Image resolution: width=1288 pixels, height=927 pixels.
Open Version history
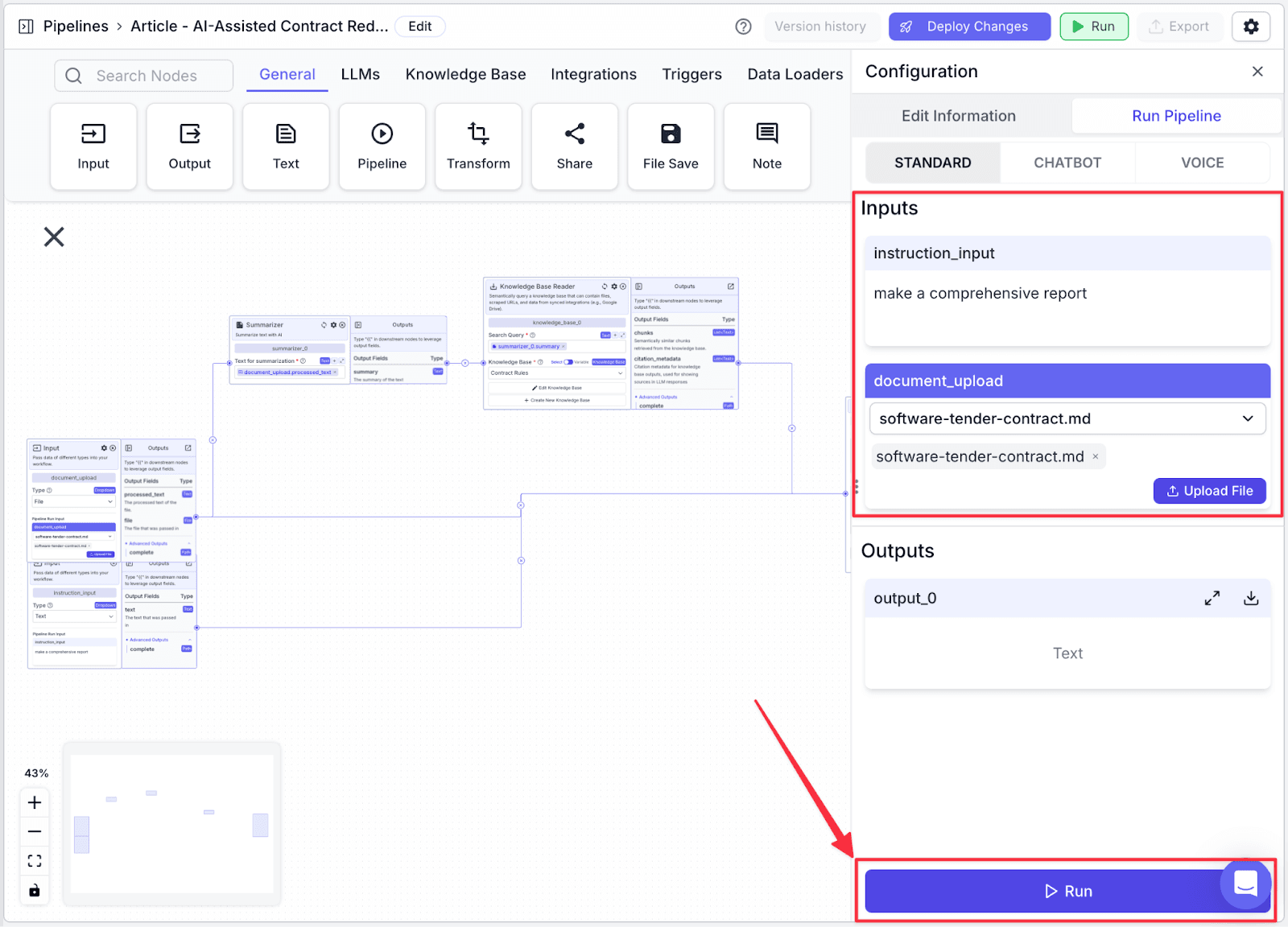[820, 27]
